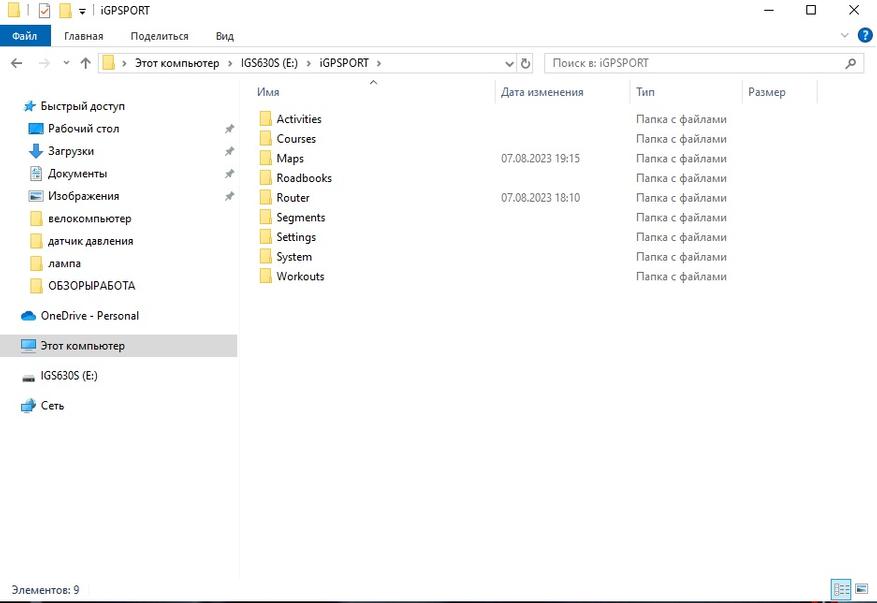Switch to the Вид ribbon tab
This screenshot has width=877, height=603.
[225, 36]
